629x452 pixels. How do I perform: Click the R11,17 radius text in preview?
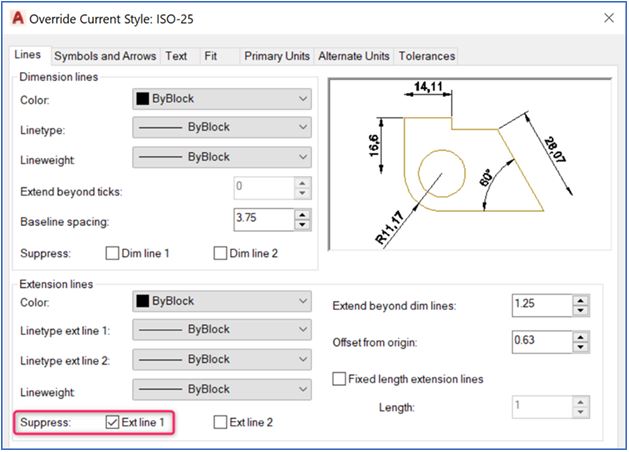pos(390,227)
